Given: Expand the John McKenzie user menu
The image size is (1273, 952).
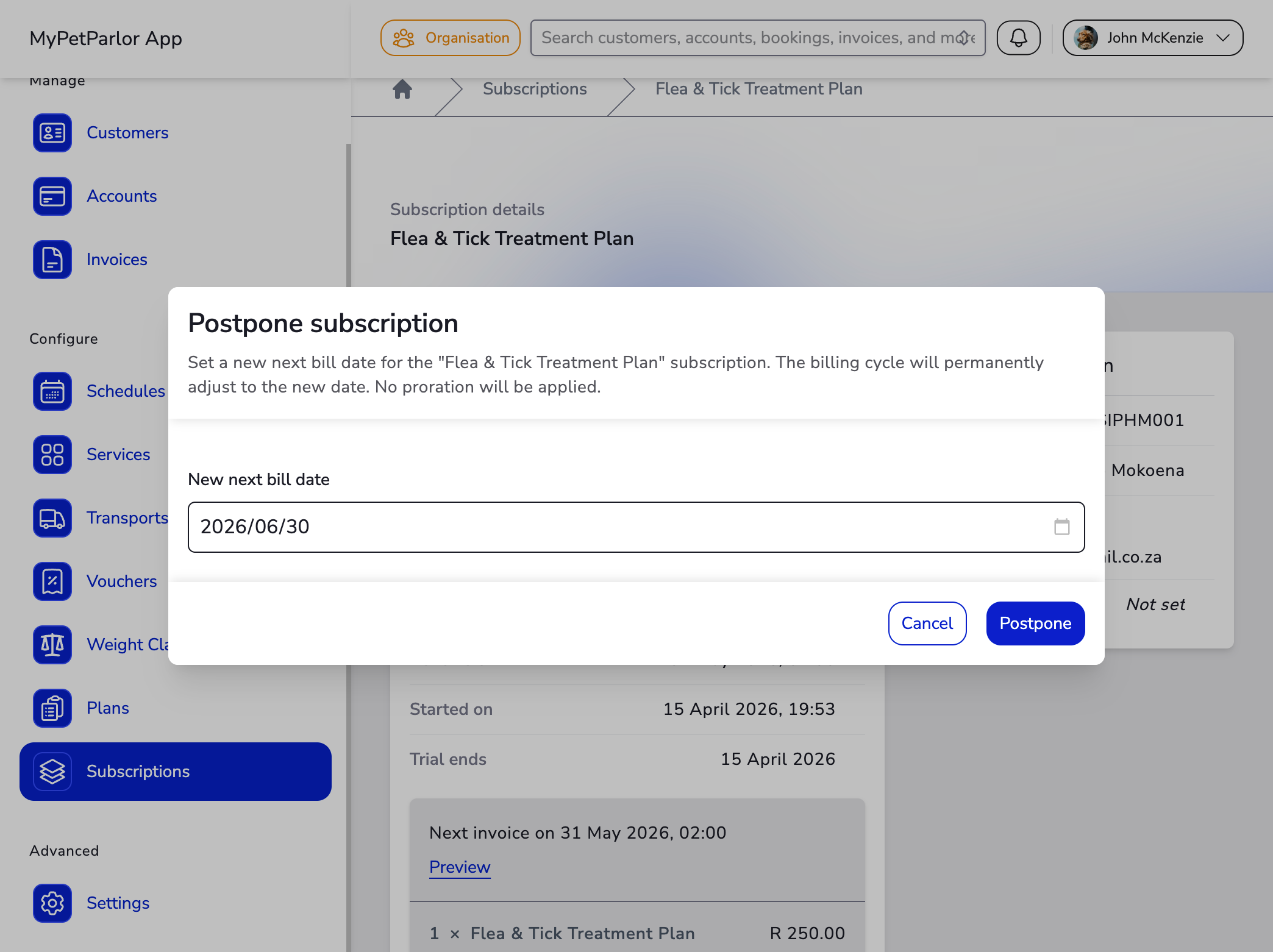Looking at the screenshot, I should pyautogui.click(x=1152, y=38).
